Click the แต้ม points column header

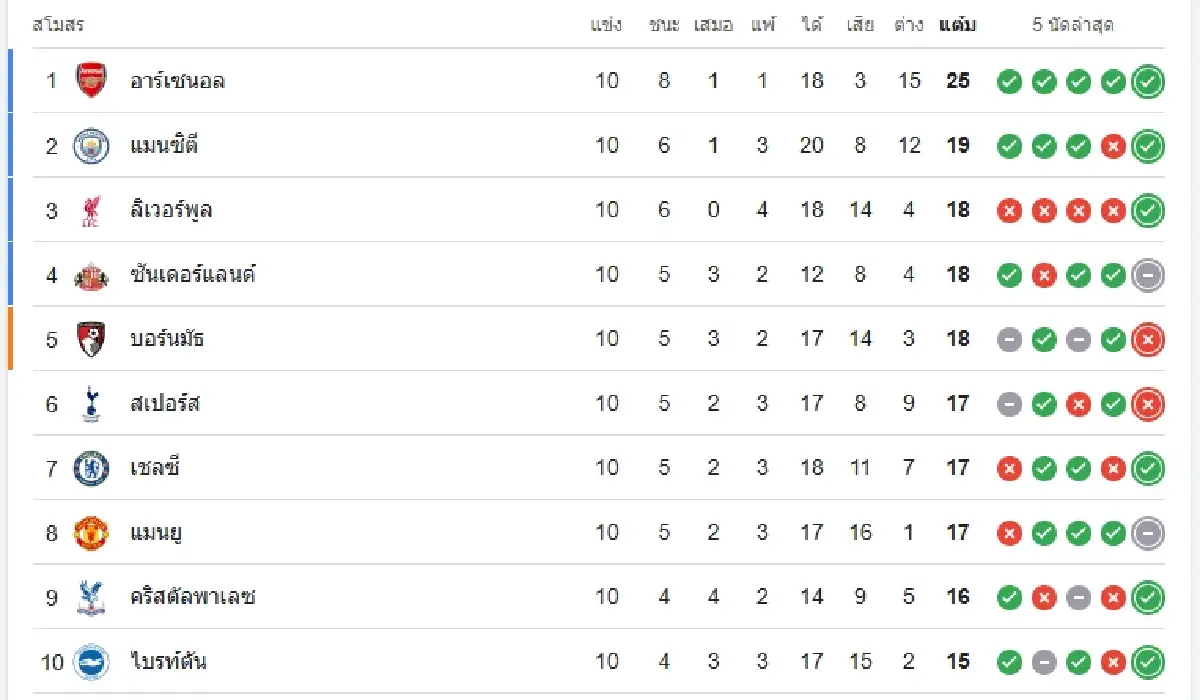957,25
